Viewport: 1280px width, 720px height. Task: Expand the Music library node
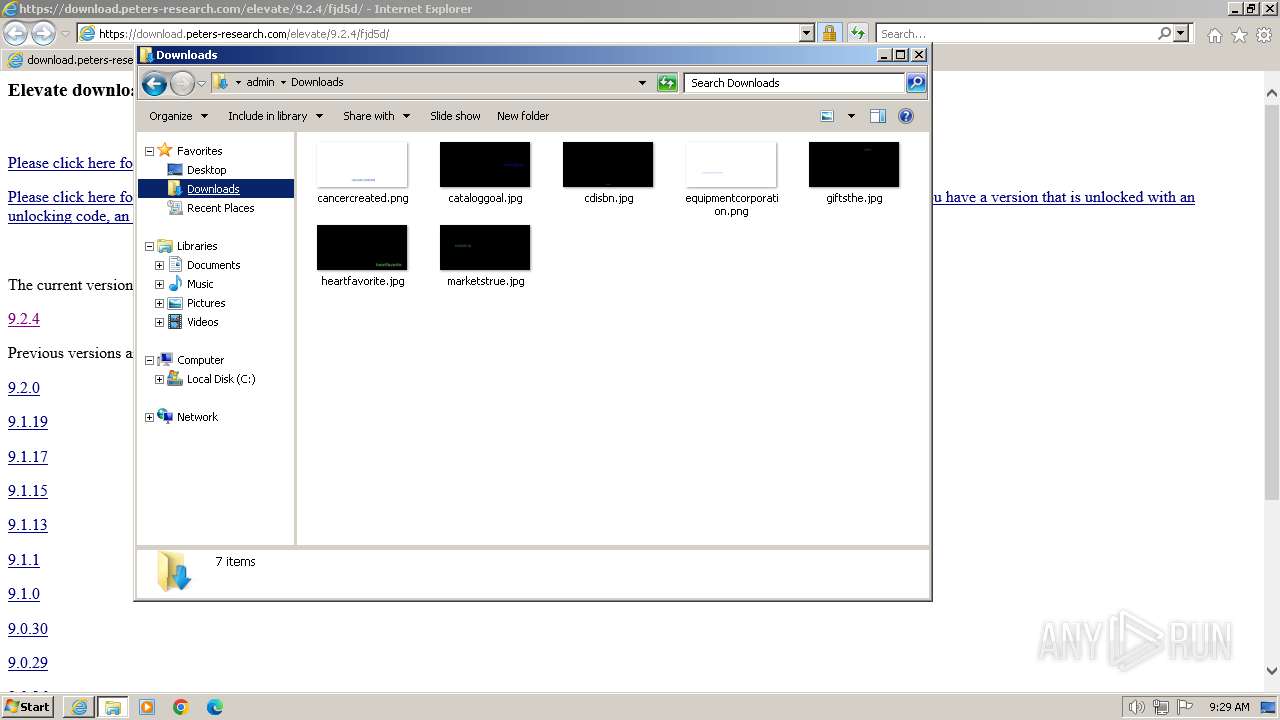pos(159,284)
